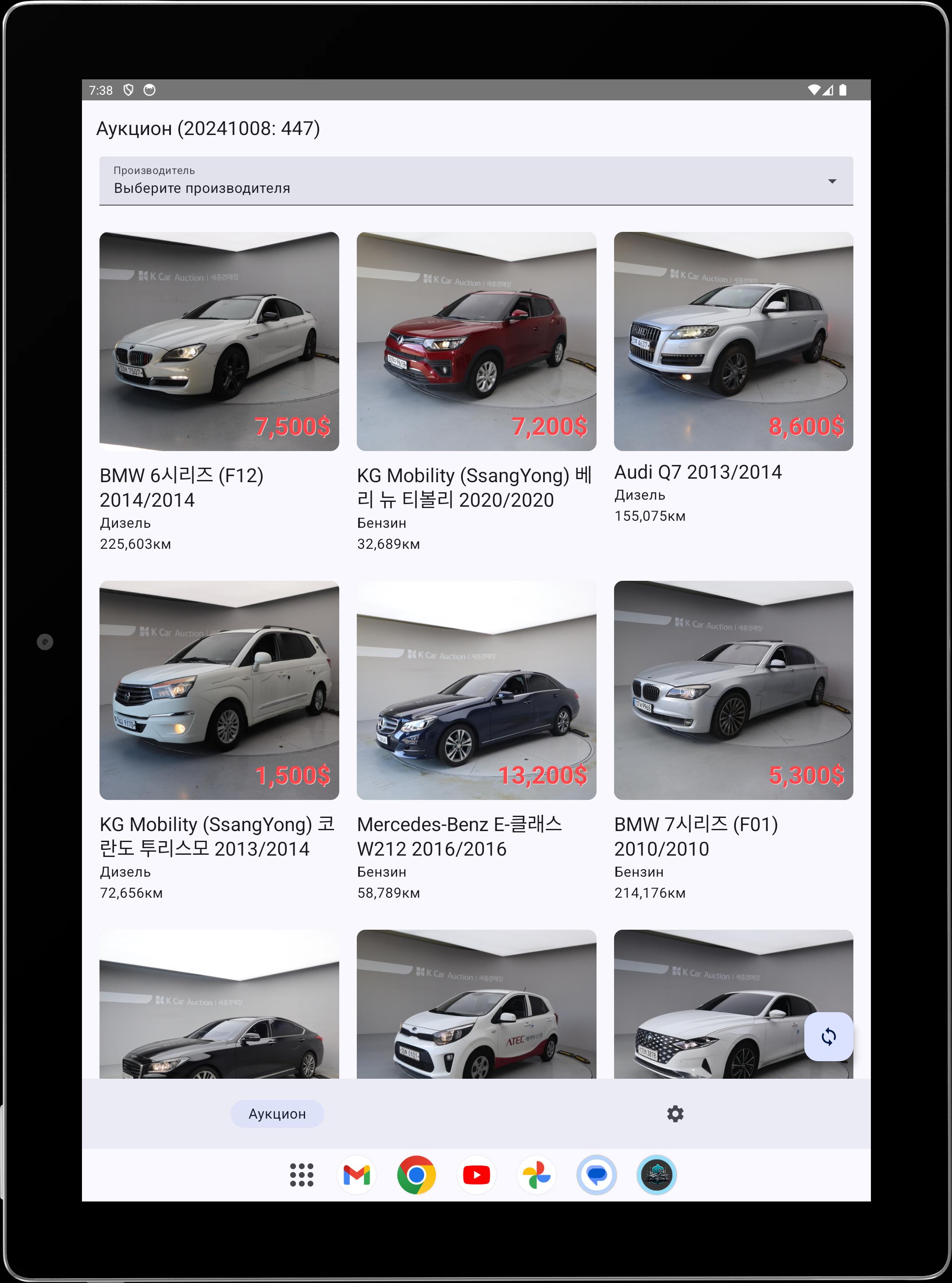Open the BMW 6 series F12 photo
Screen dimensions: 952x1283
click(219, 341)
